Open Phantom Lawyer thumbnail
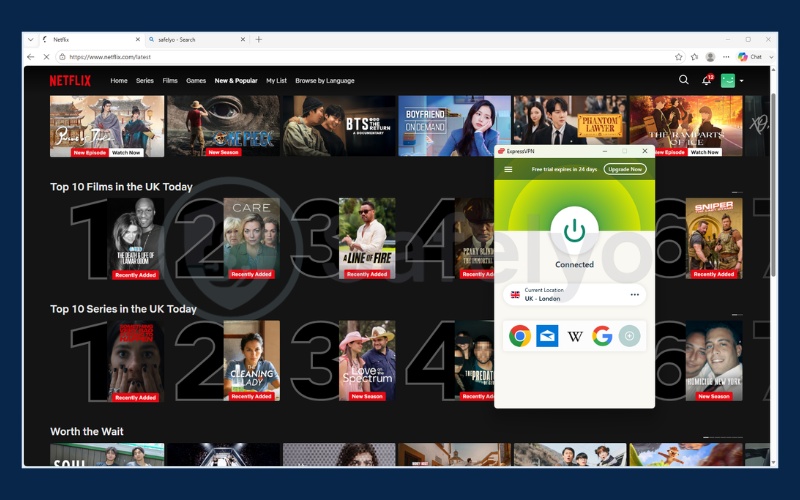This screenshot has width=800, height=500. (x=570, y=120)
